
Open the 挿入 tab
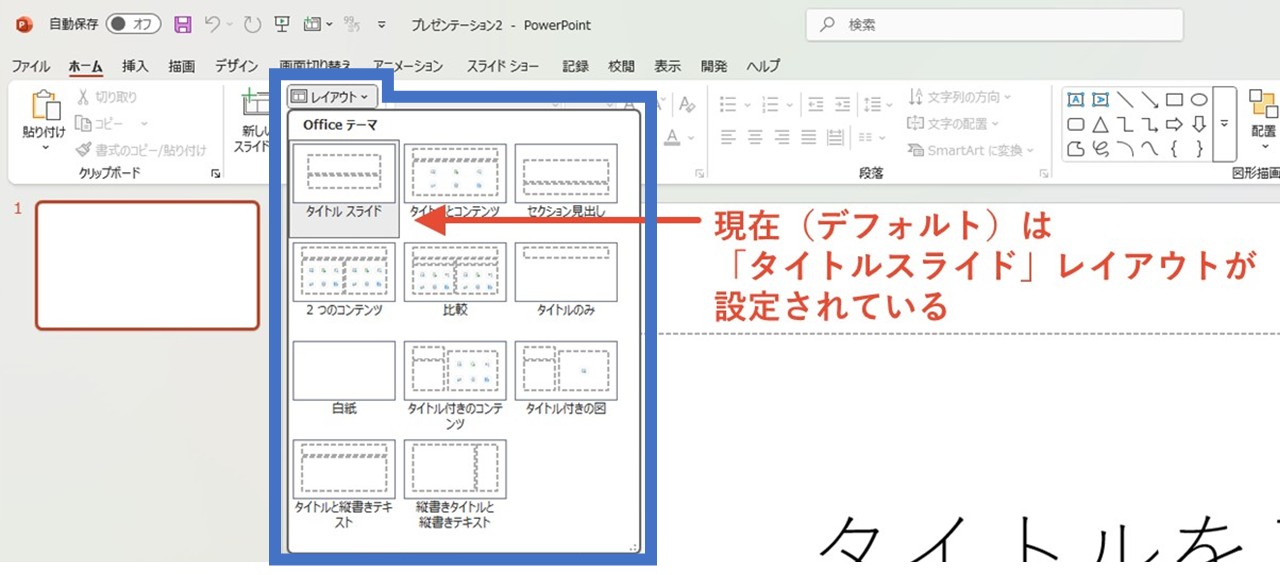(135, 66)
